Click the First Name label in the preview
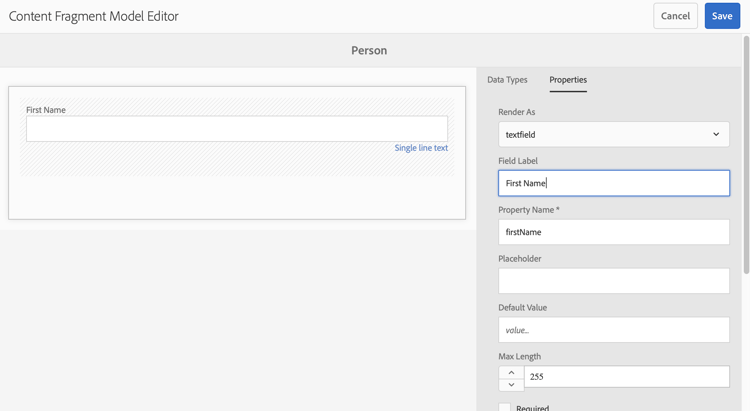750x411 pixels. tap(46, 110)
